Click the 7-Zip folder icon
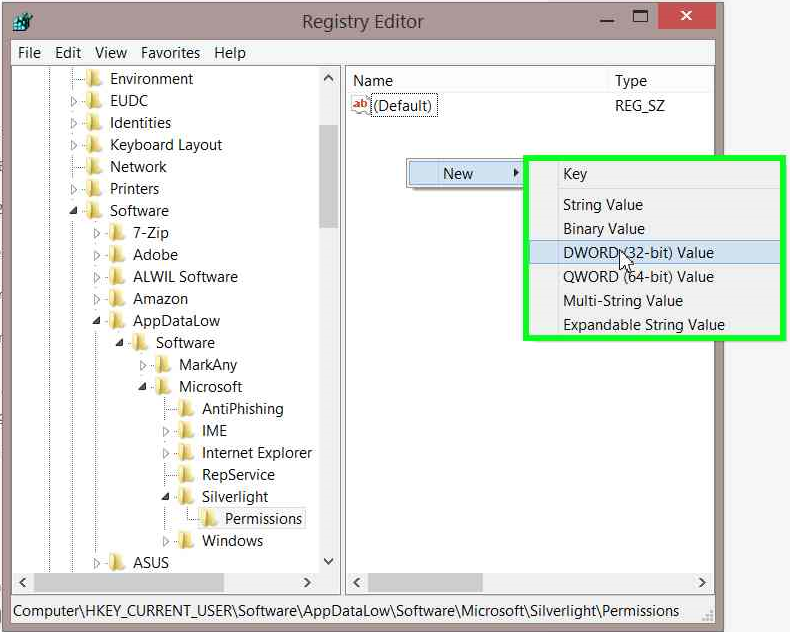This screenshot has height=632, width=790. [117, 233]
